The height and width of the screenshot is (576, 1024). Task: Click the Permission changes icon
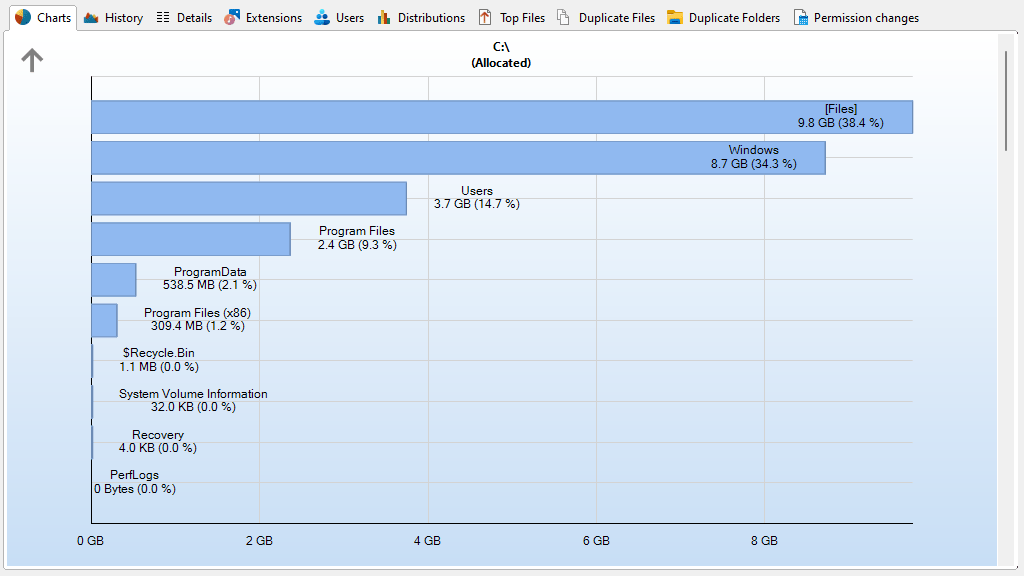[801, 18]
